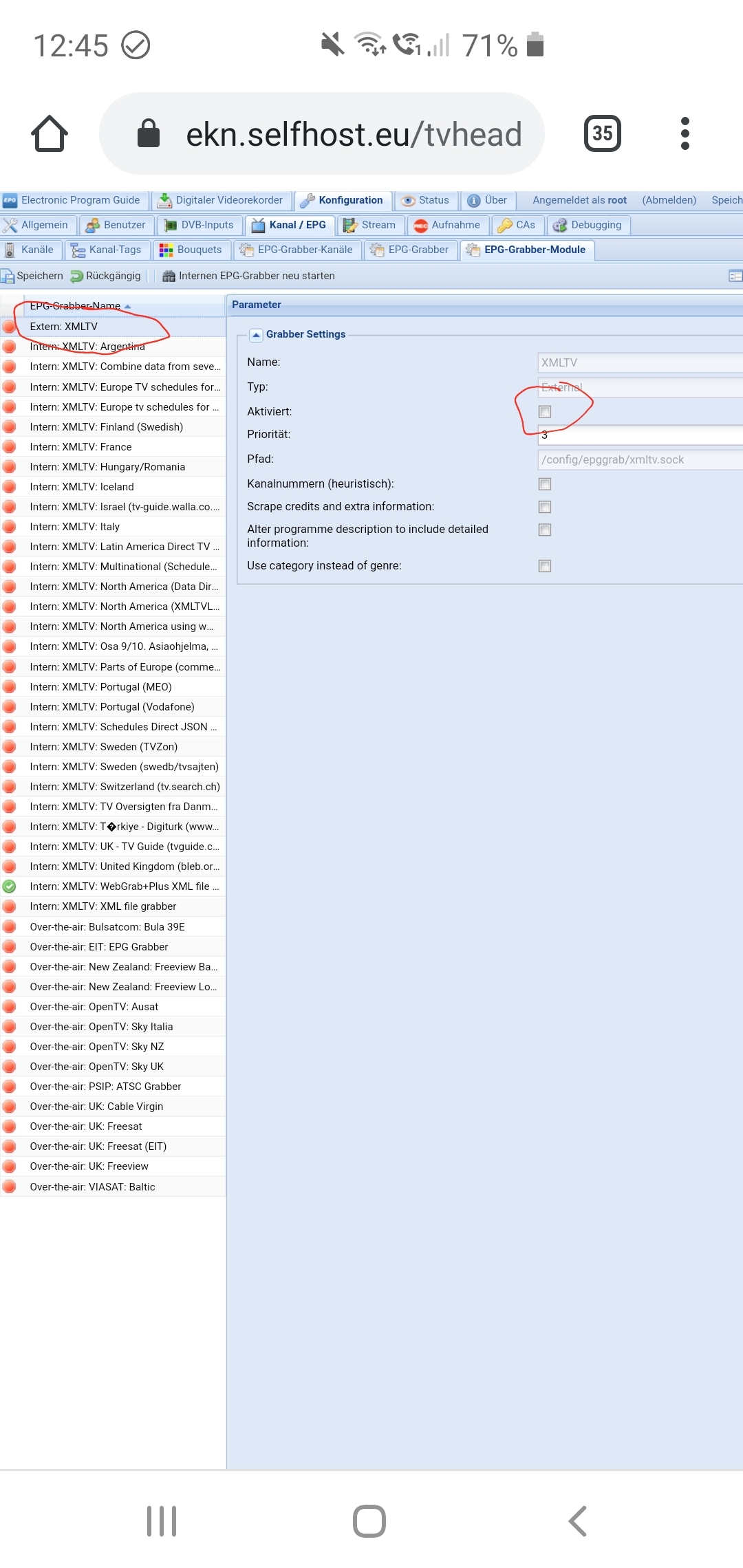Switch to the Allgemein tab

coord(36,225)
